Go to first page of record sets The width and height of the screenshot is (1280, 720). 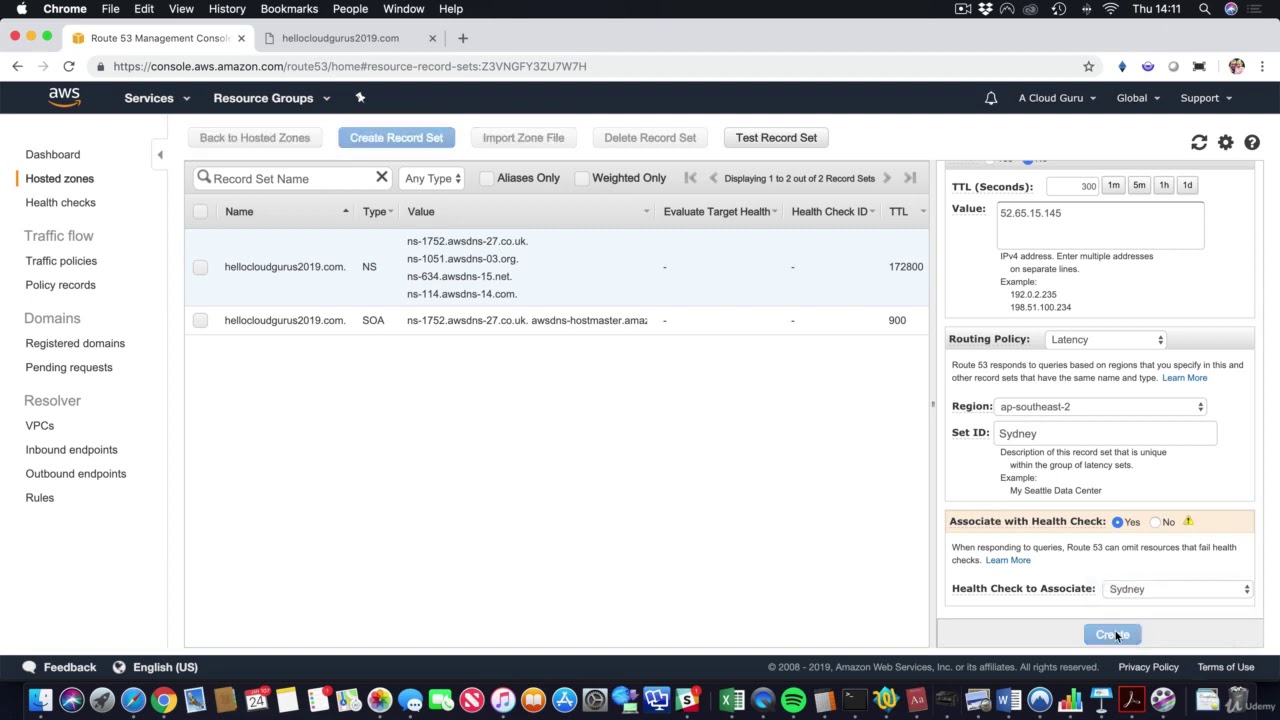pyautogui.click(x=690, y=178)
